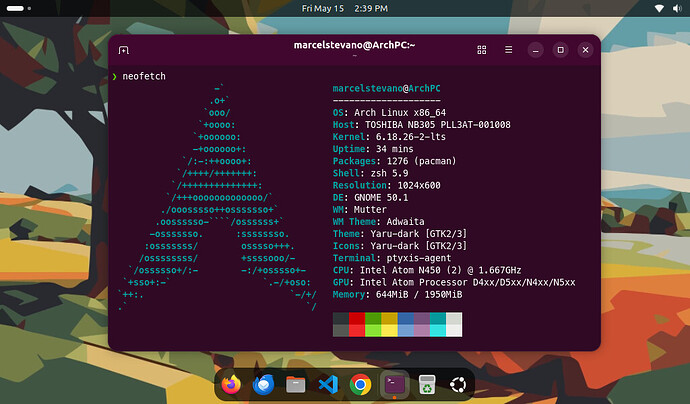Click the blue color block in palette
The image size is (690, 404).
(x=406, y=325)
